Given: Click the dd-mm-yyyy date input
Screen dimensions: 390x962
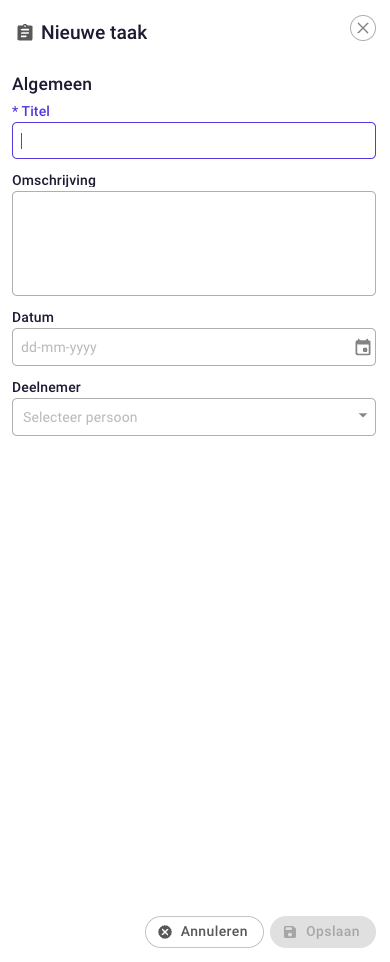Looking at the screenshot, I should pyautogui.click(x=184, y=347).
